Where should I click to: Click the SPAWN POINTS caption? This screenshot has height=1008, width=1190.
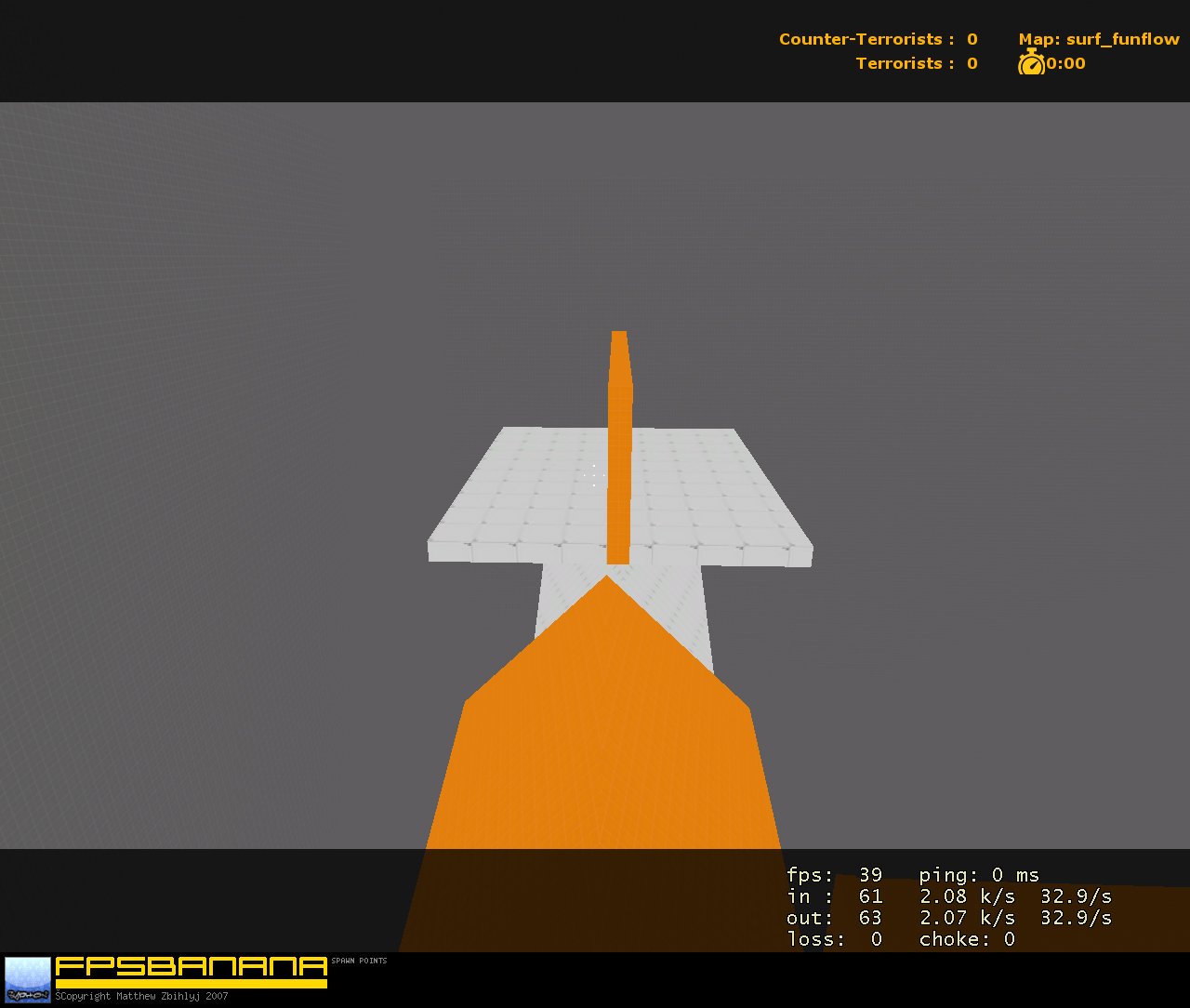[x=359, y=961]
